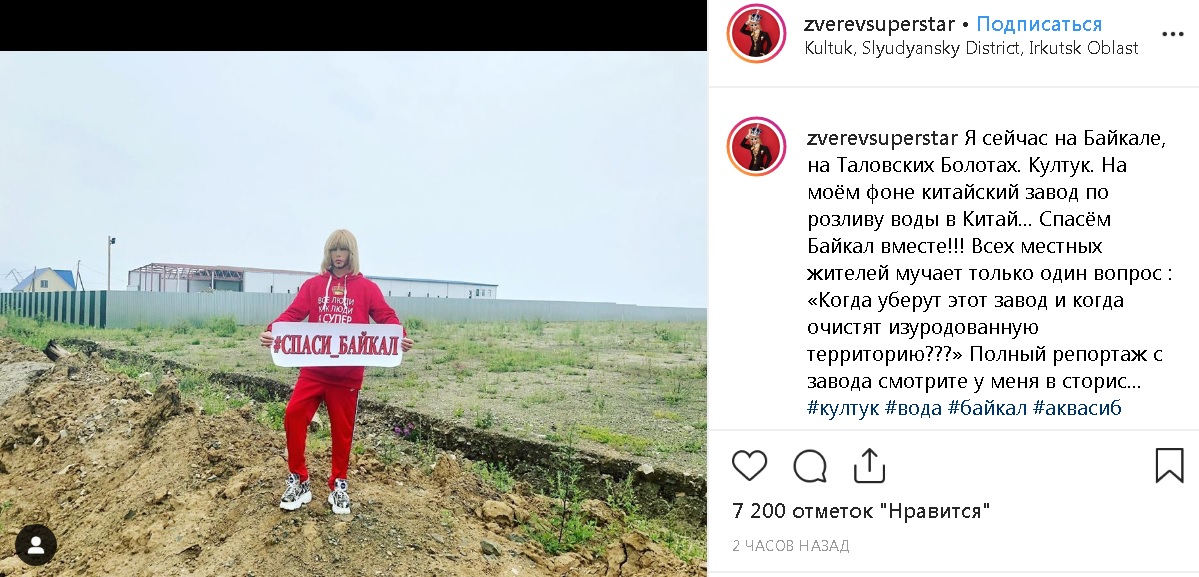The height and width of the screenshot is (577, 1199).
Task: Open the #байкал hashtag
Action: point(987,408)
